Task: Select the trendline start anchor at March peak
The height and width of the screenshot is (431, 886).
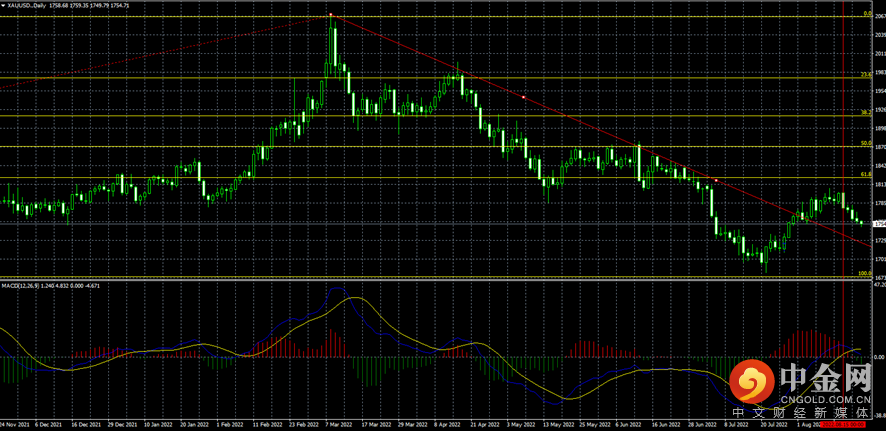Action: coord(331,15)
